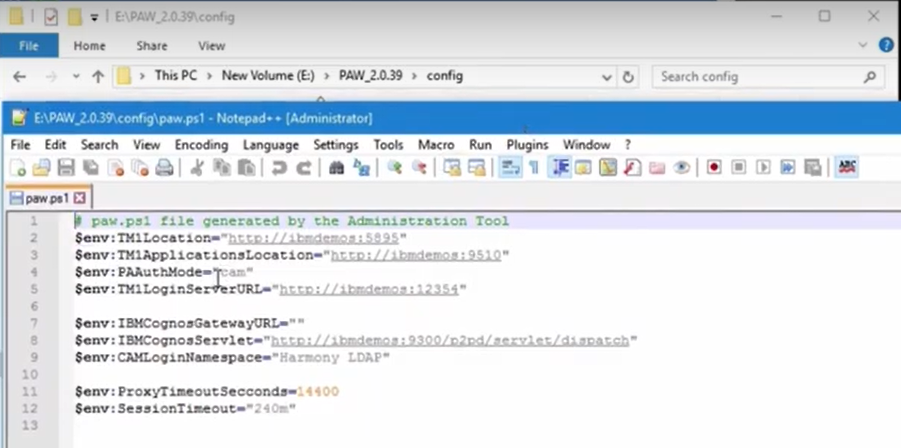Click the Paste toolbar icon

pyautogui.click(x=247, y=168)
